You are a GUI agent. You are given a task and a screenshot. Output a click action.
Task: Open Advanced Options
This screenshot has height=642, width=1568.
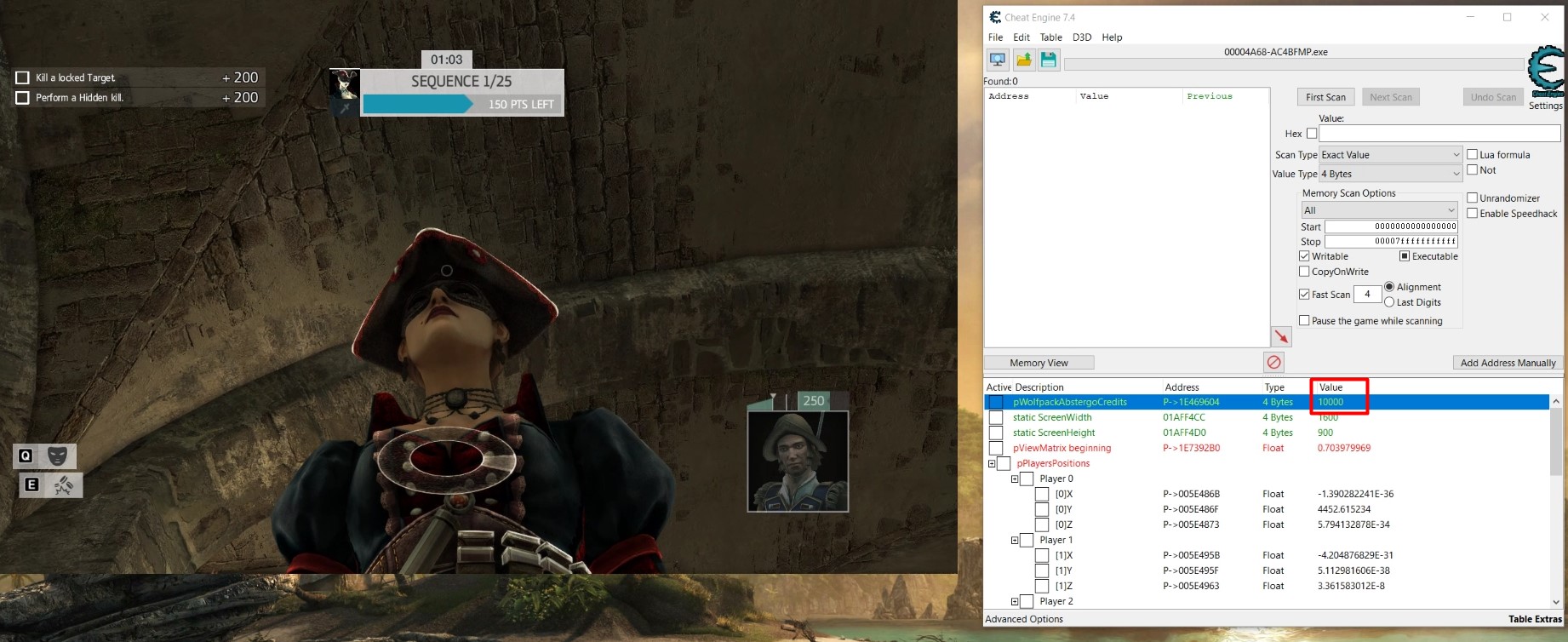pos(1024,619)
